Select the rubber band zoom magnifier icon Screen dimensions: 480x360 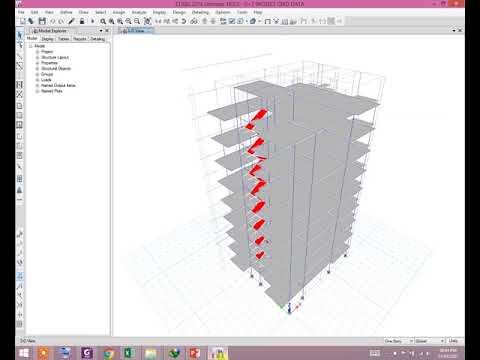[103, 21]
